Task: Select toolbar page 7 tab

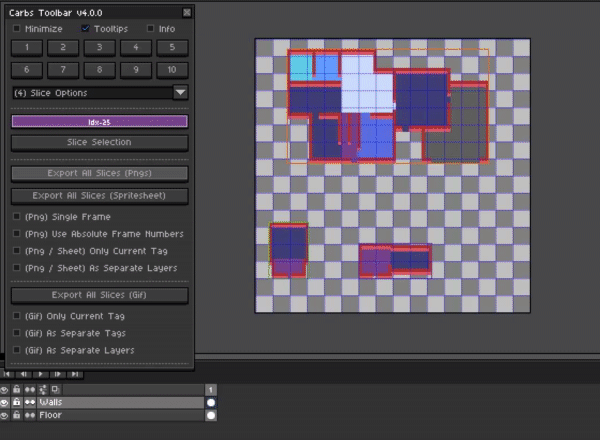Action: coord(63,70)
